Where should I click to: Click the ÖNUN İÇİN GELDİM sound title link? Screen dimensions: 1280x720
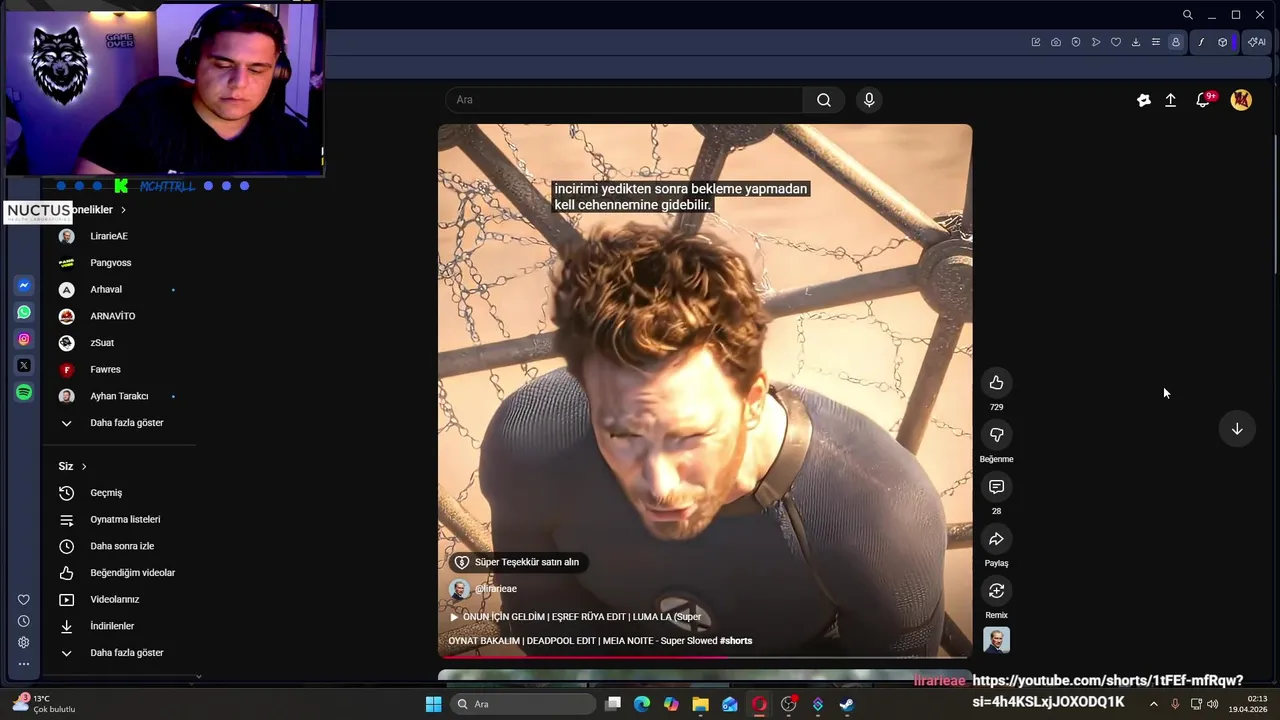(x=576, y=617)
